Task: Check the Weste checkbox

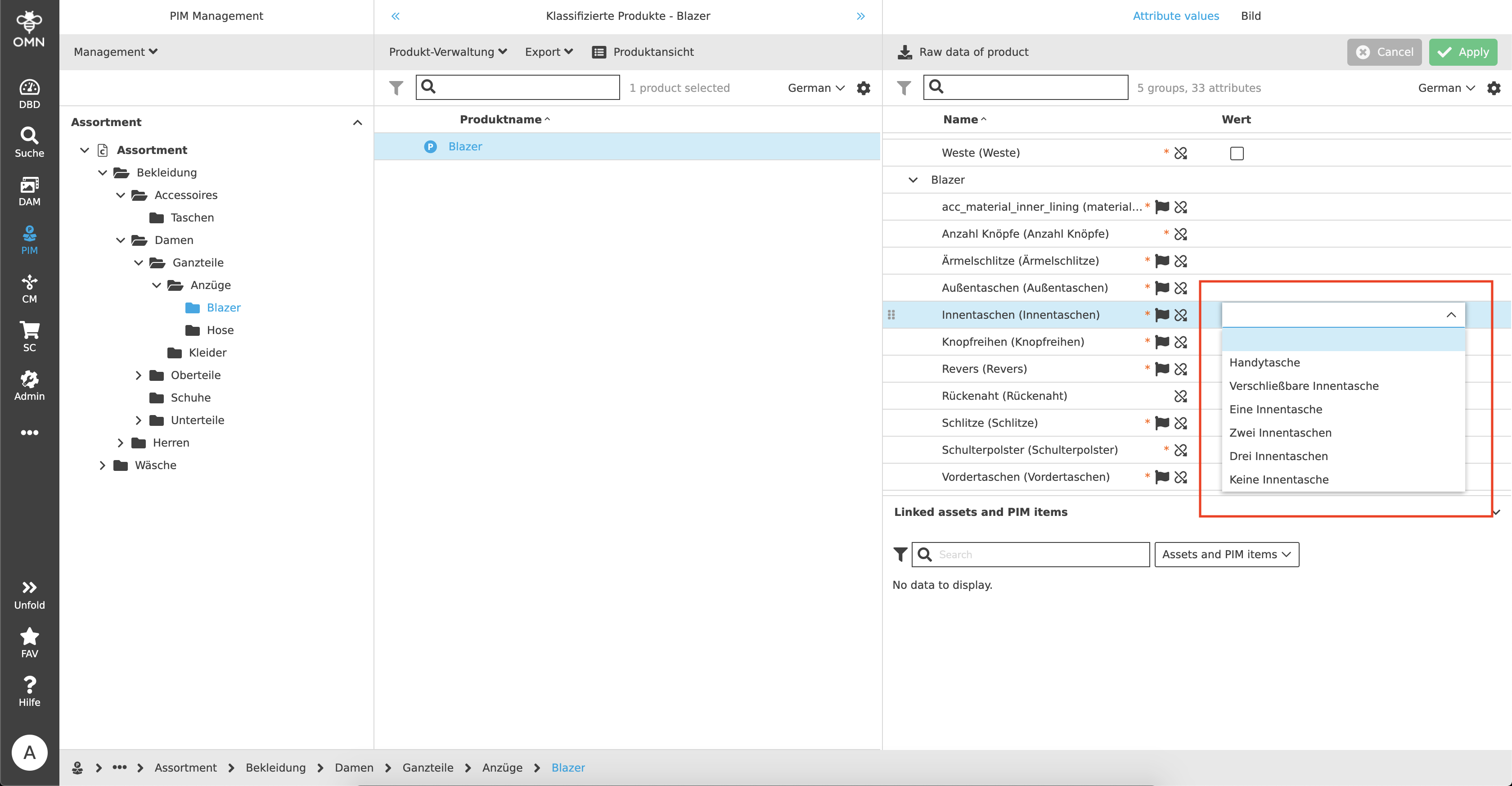Action: pos(1237,153)
